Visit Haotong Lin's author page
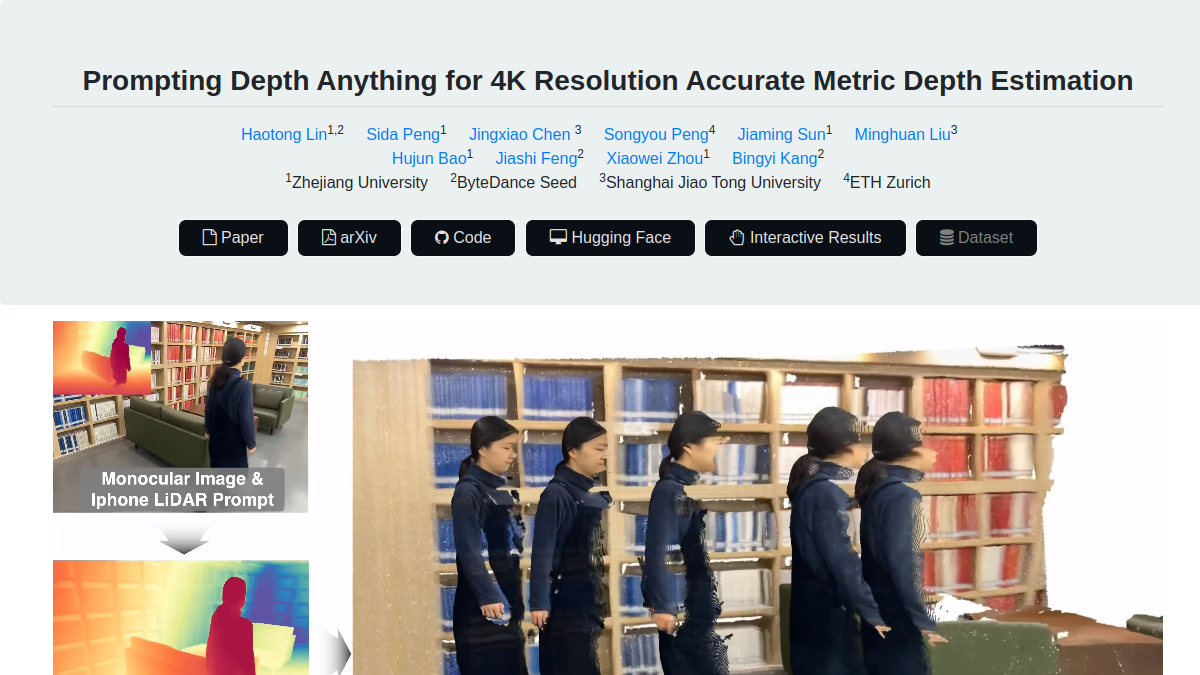The image size is (1200, 675). coord(284,134)
